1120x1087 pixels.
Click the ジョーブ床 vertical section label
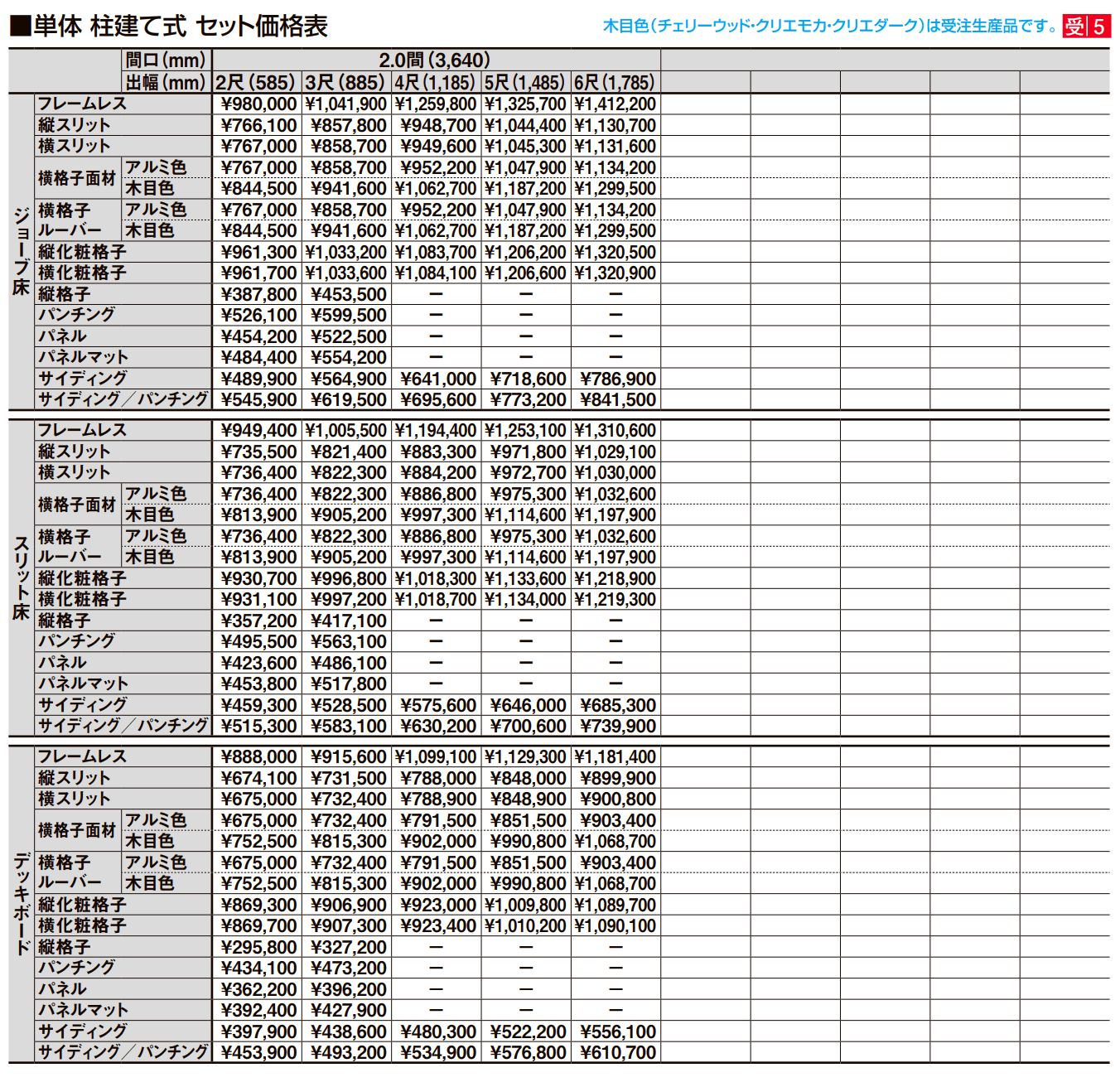(x=22, y=252)
